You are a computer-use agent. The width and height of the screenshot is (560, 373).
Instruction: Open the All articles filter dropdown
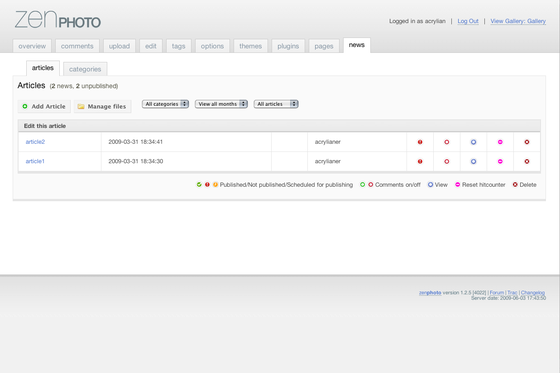click(276, 104)
